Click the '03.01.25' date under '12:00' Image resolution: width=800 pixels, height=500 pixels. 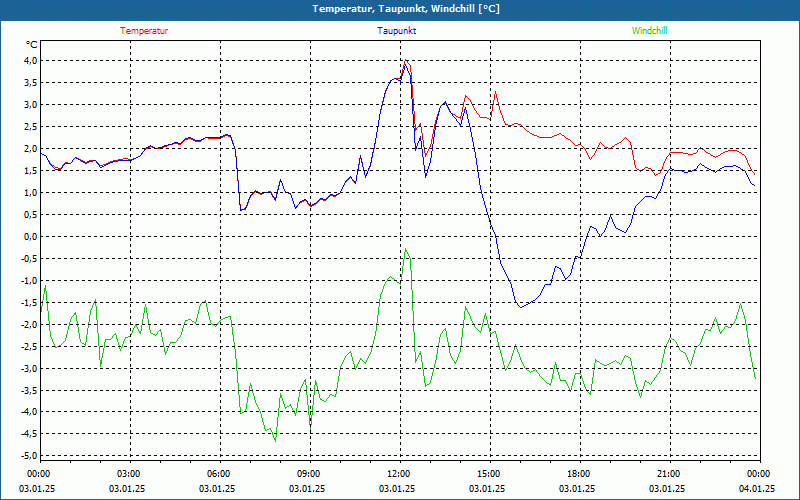point(396,488)
